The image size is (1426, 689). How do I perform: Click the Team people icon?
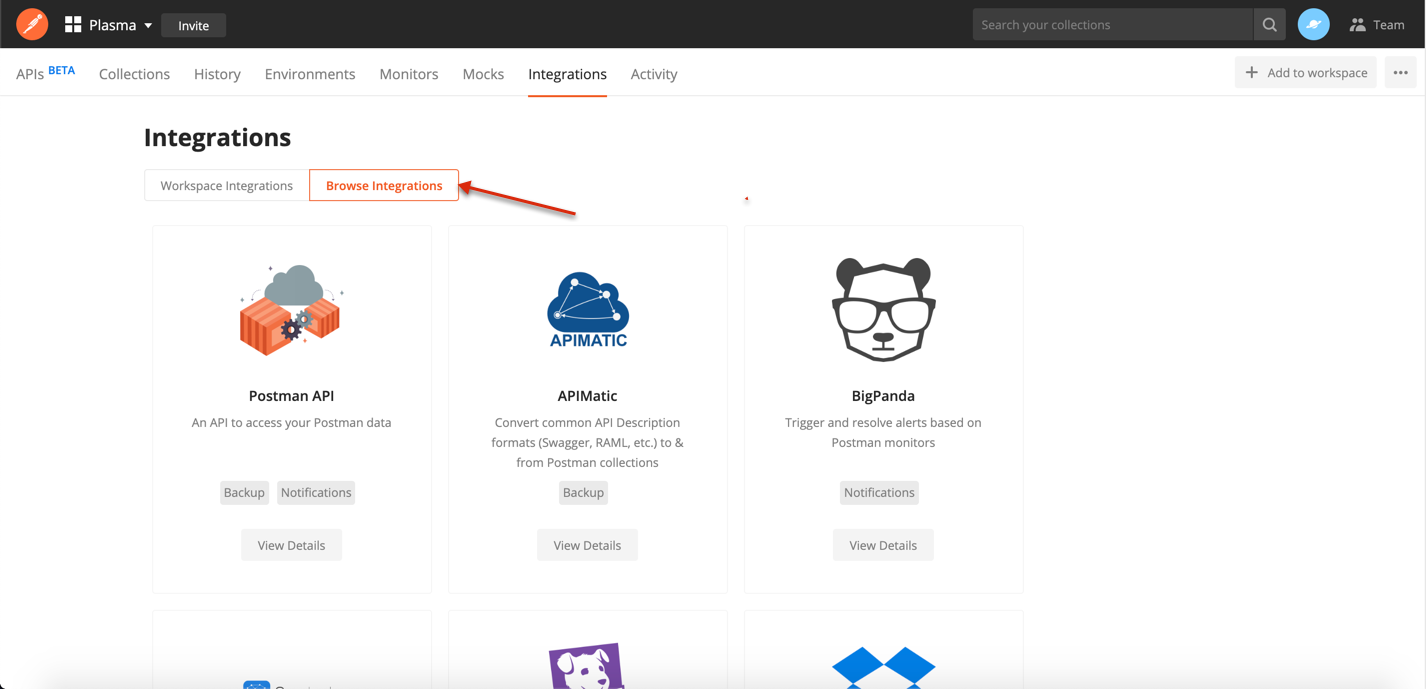(1357, 25)
